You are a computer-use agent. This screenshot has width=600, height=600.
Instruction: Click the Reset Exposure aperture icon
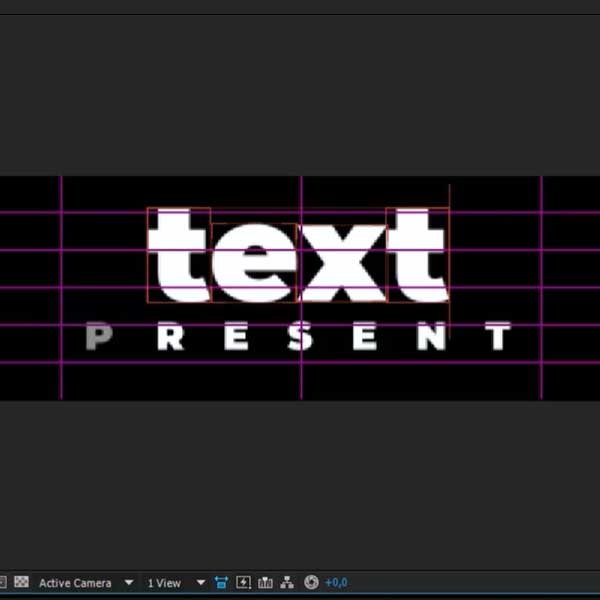coord(311,582)
